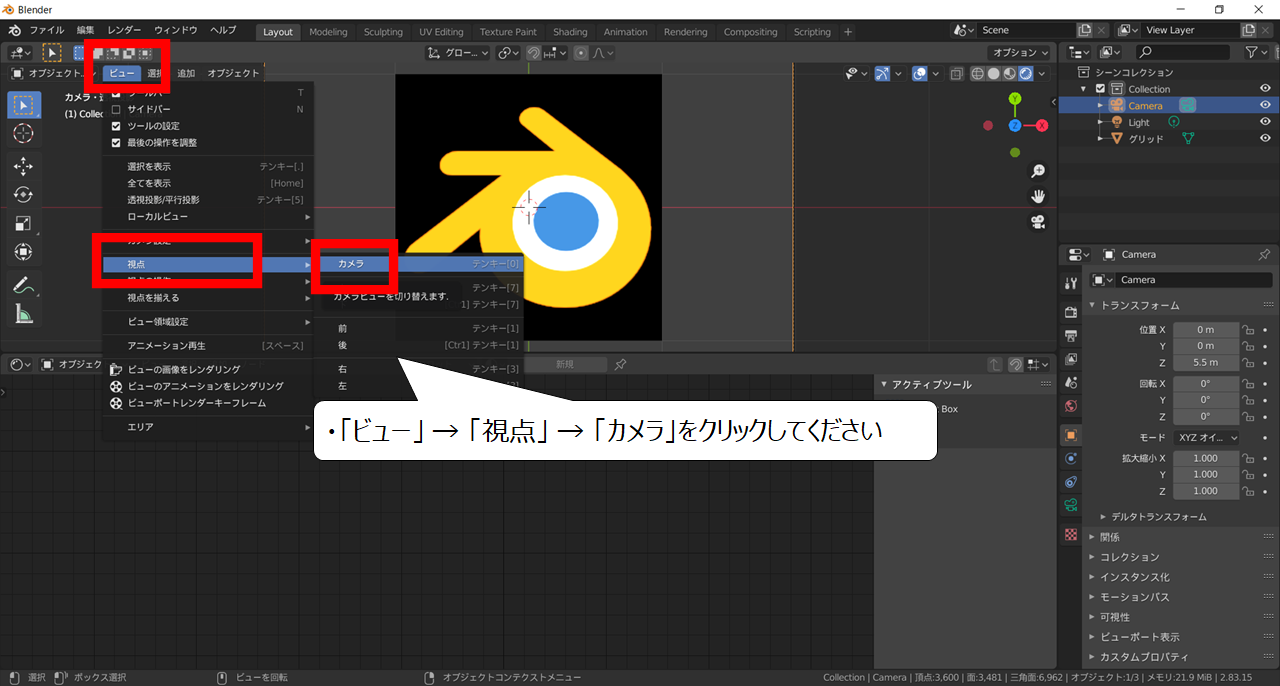
Task: Open the Physics properties tab icon
Action: [1071, 459]
